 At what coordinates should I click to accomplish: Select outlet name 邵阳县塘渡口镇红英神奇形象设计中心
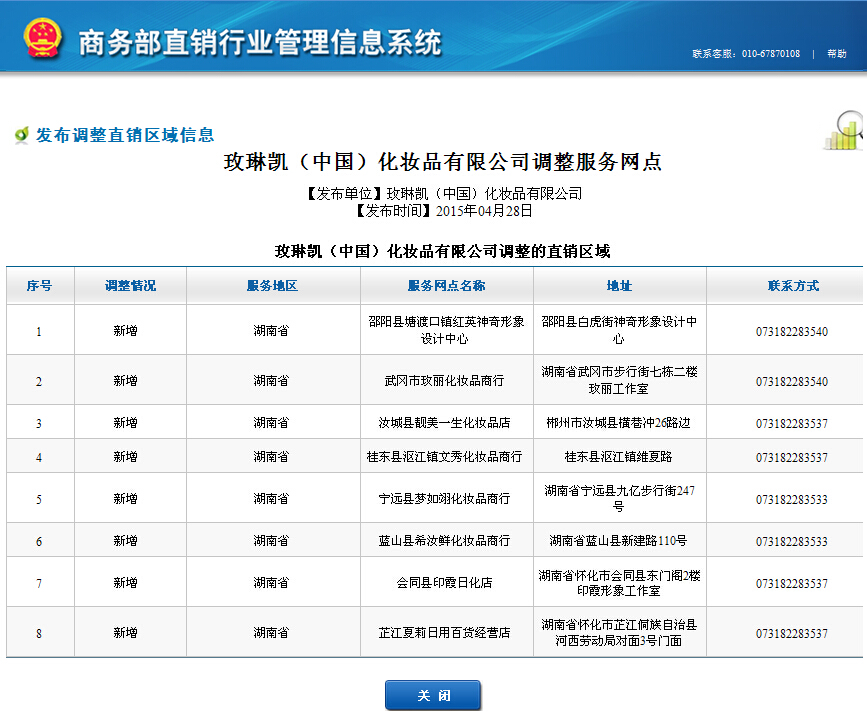point(446,330)
